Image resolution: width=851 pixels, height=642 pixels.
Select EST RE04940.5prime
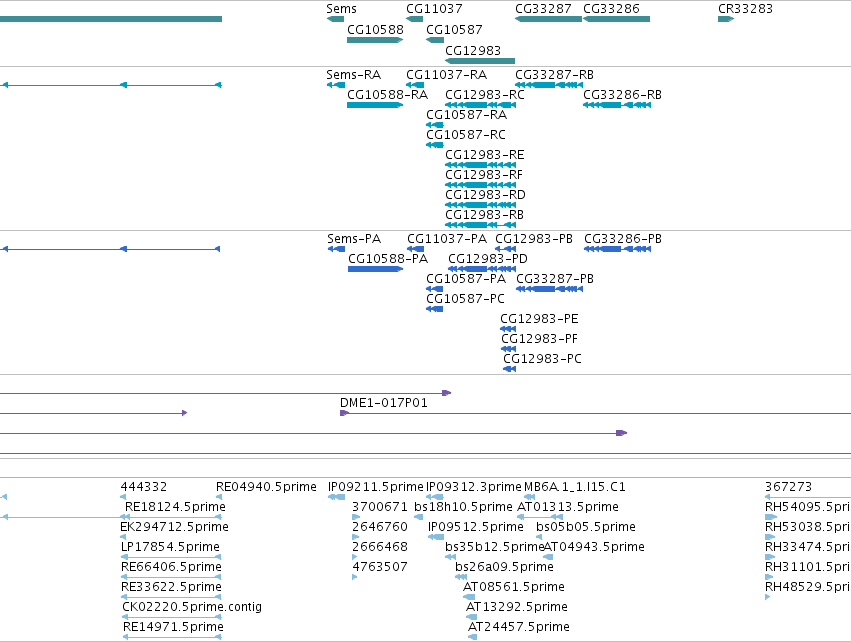click(x=219, y=497)
